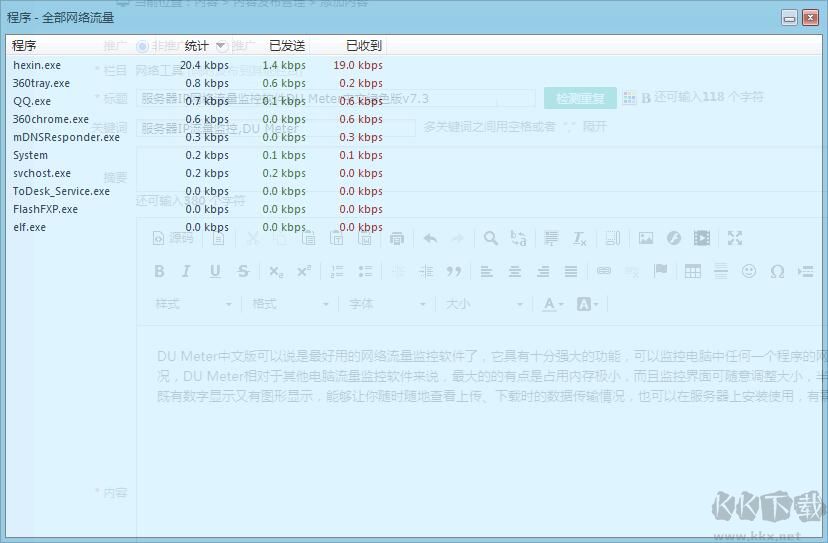Select the 非推广 radio button
Screen dimensions: 828x543
142,46
